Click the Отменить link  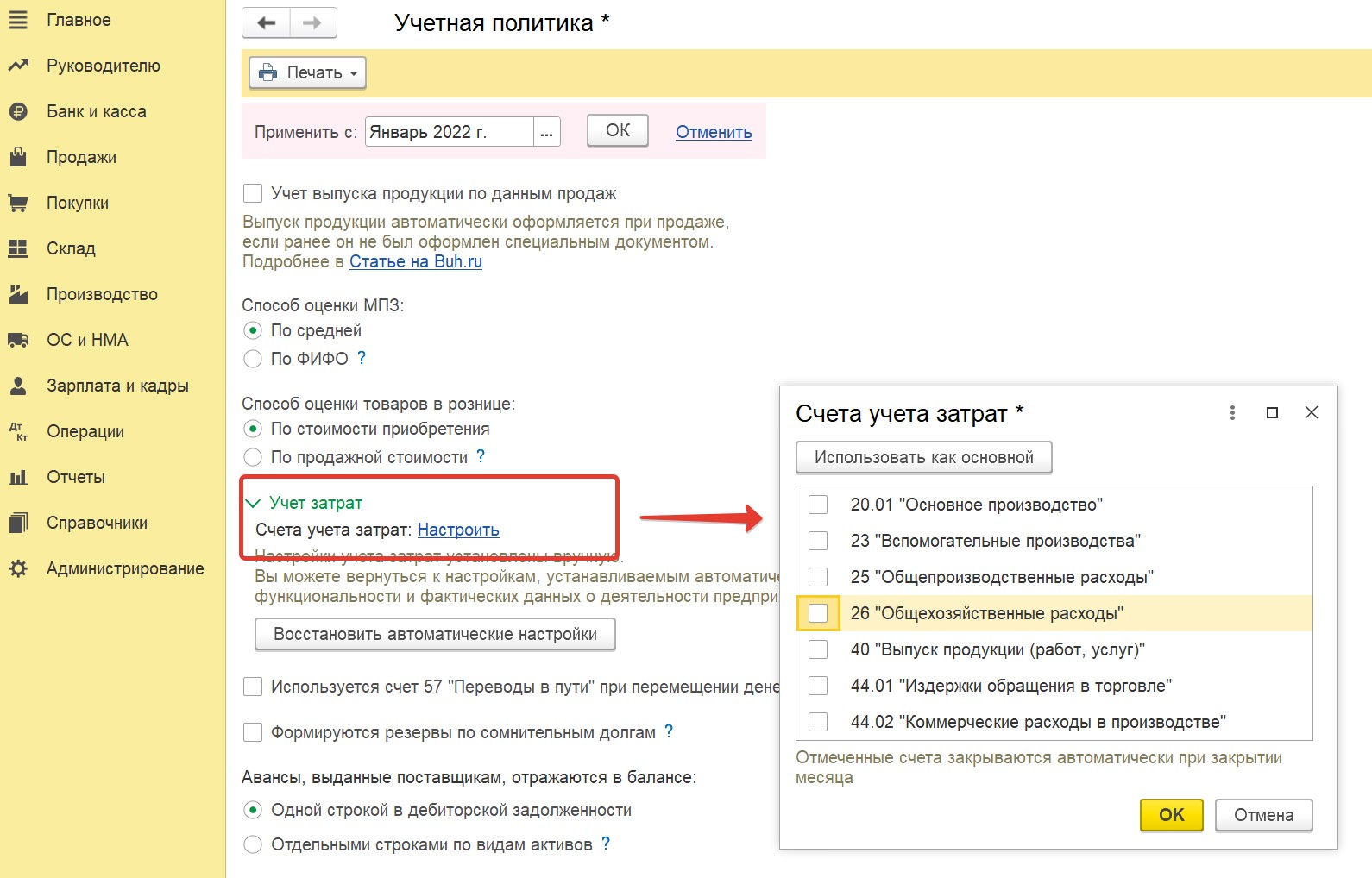pos(714,132)
